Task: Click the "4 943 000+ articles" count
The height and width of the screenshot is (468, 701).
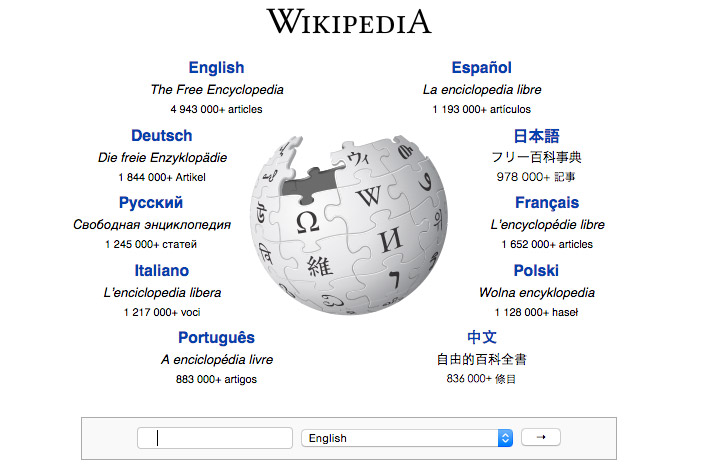Action: tap(216, 109)
